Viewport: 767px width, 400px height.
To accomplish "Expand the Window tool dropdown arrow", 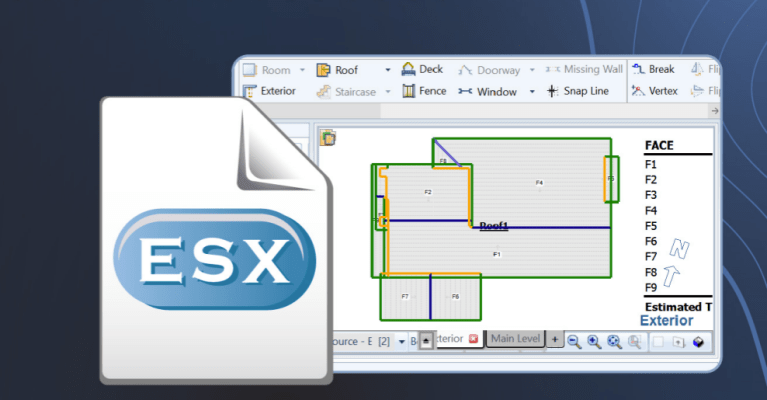I will pos(535,91).
